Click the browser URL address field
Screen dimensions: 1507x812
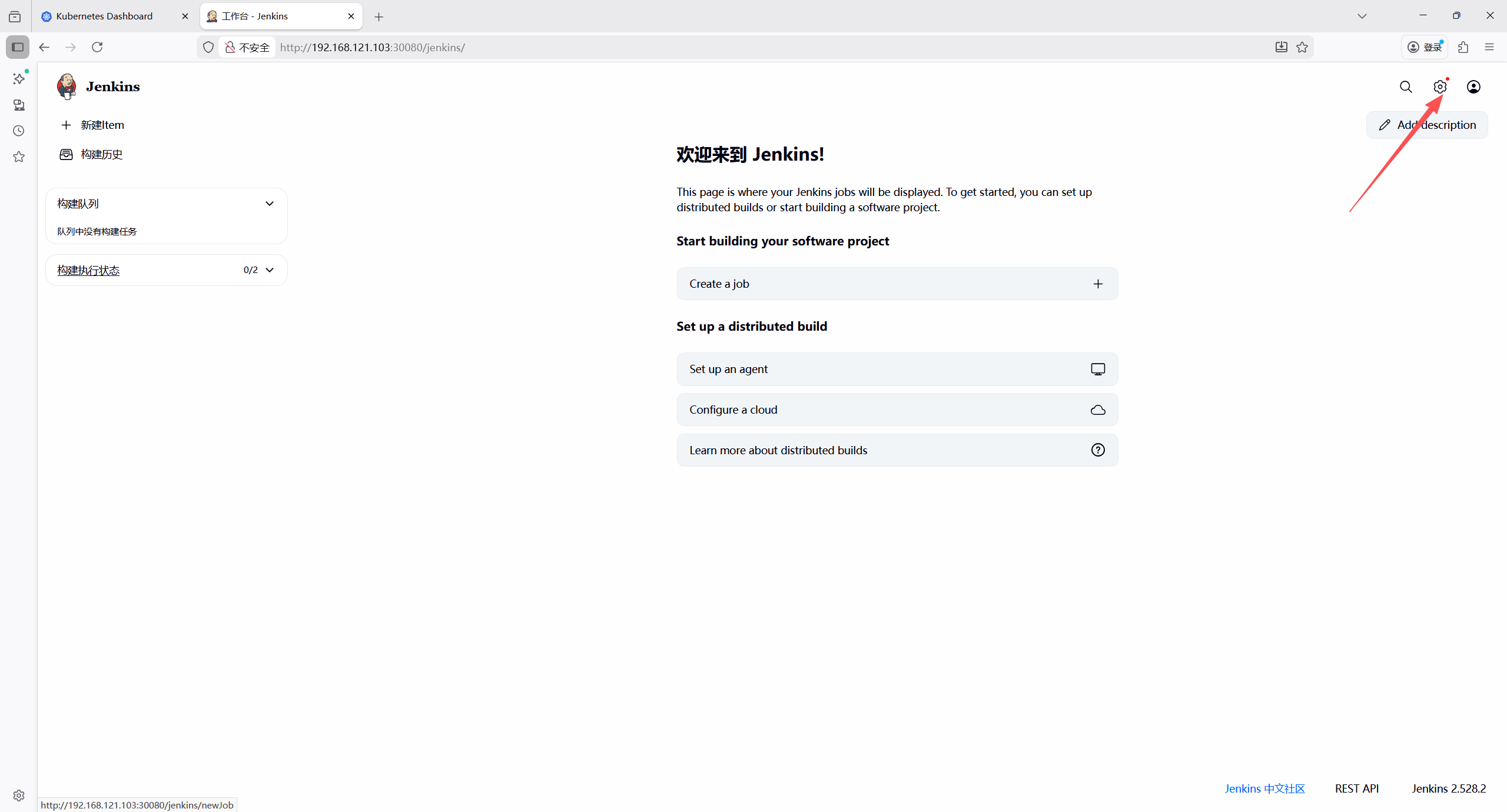coord(706,47)
